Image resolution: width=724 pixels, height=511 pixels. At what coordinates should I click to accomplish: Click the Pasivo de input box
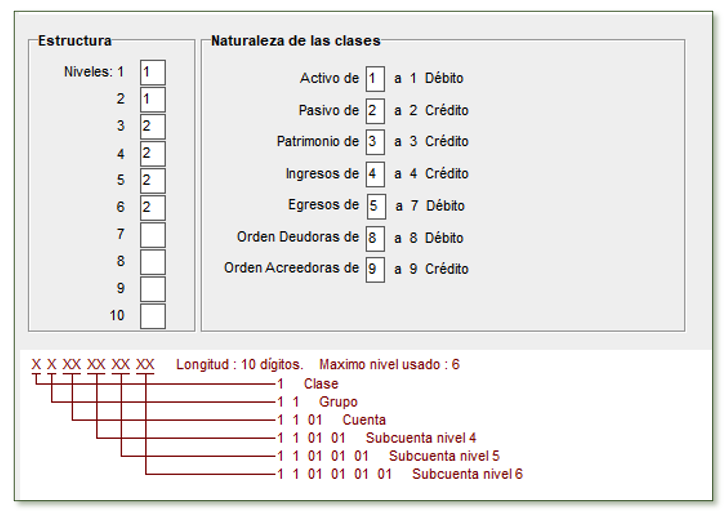[x=375, y=110]
